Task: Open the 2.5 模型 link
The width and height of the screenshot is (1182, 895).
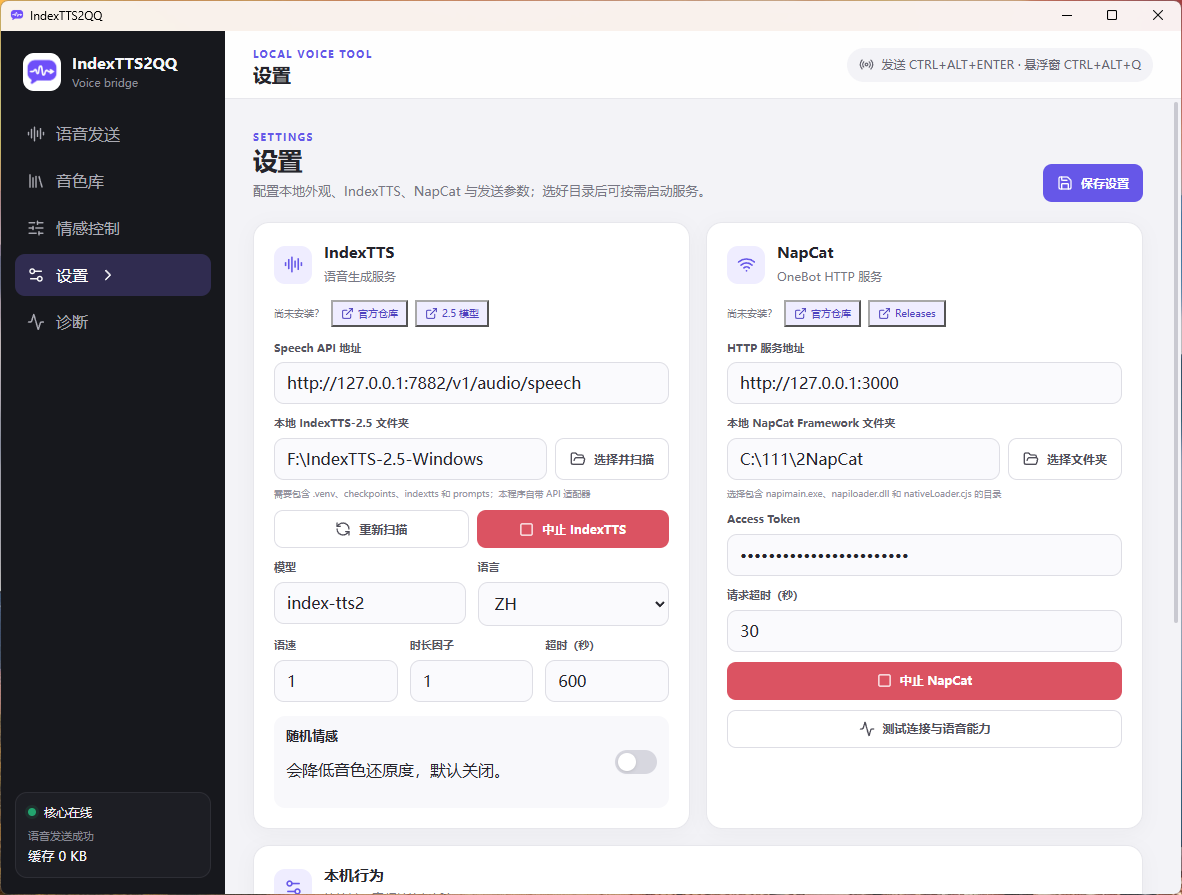Action: click(x=452, y=314)
